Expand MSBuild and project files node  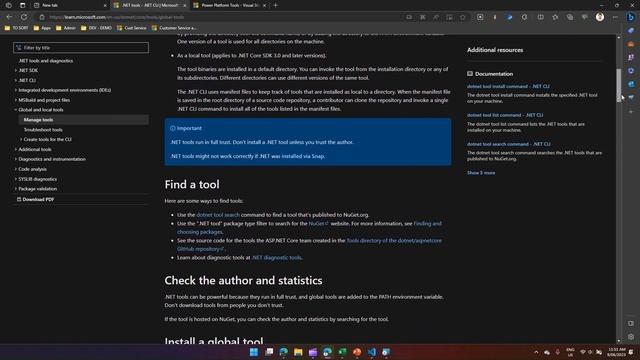16,100
